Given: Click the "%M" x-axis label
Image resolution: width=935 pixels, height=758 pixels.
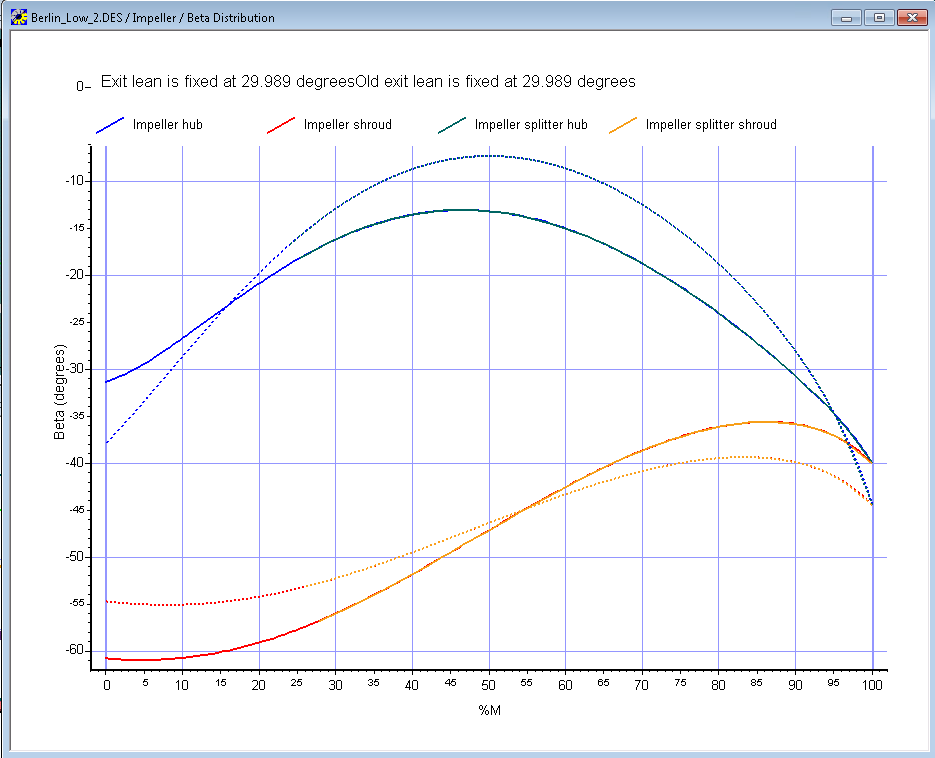Looking at the screenshot, I should (x=489, y=710).
